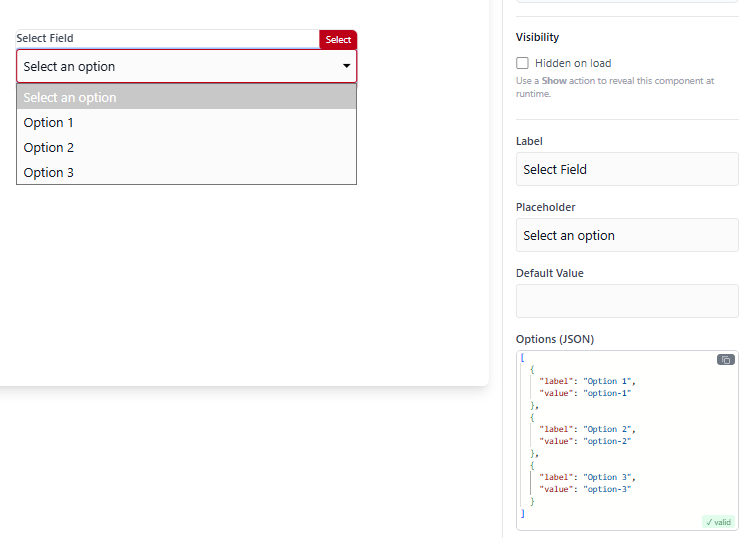Click the dropdown caret arrow of Select Field

click(x=347, y=66)
